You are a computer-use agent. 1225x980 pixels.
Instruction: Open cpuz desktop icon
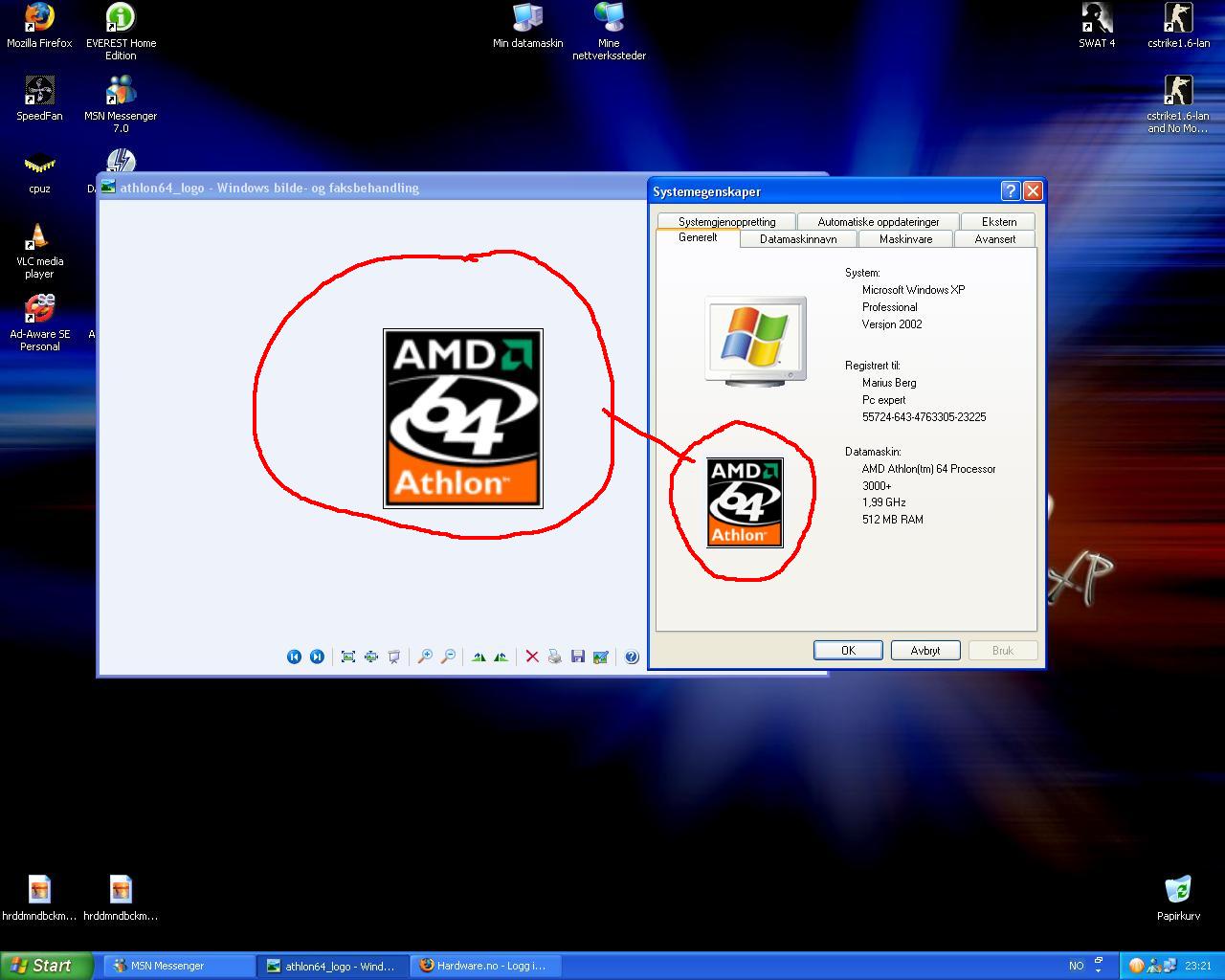tap(39, 171)
